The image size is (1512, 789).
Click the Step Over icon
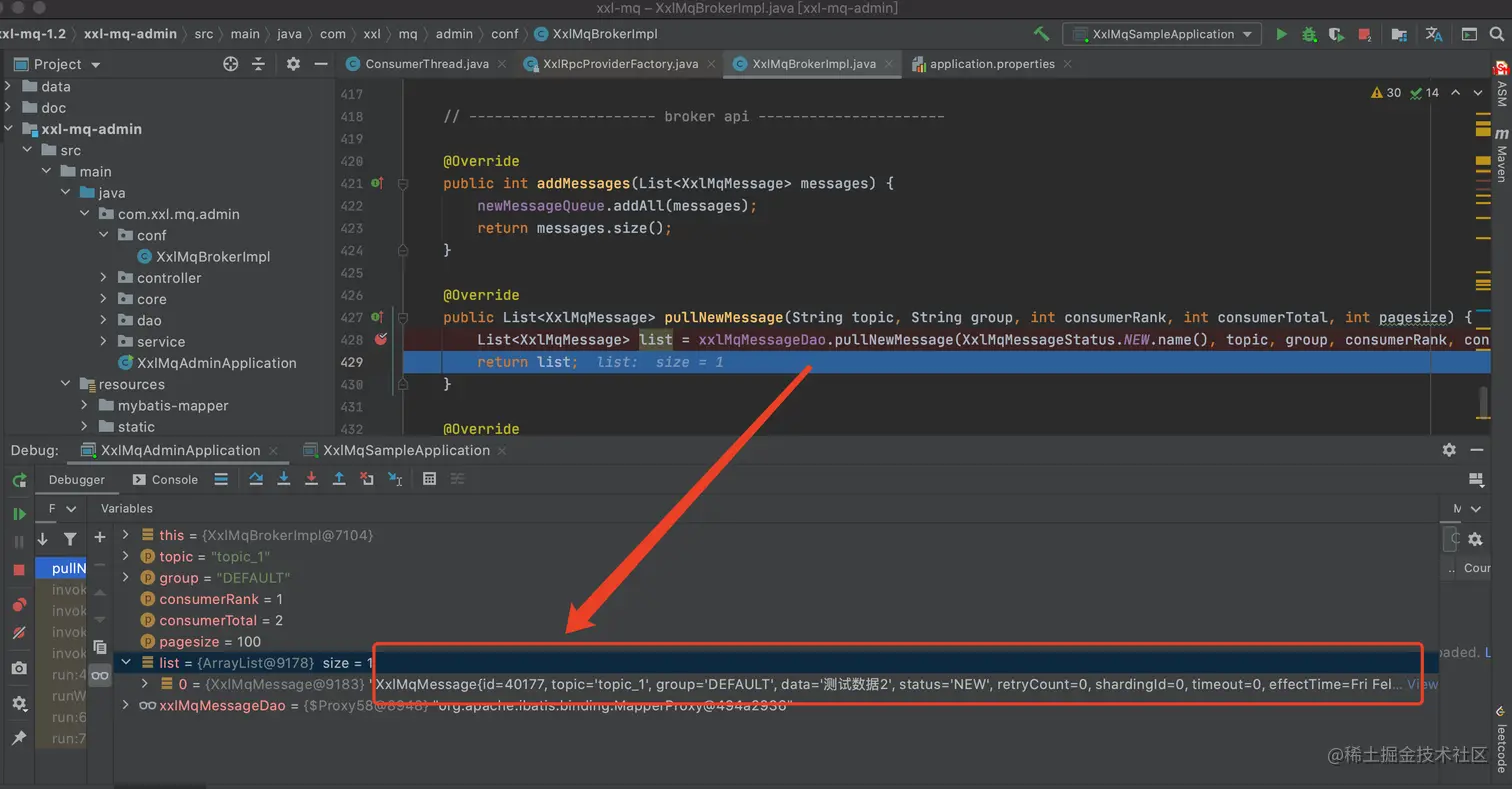[256, 479]
